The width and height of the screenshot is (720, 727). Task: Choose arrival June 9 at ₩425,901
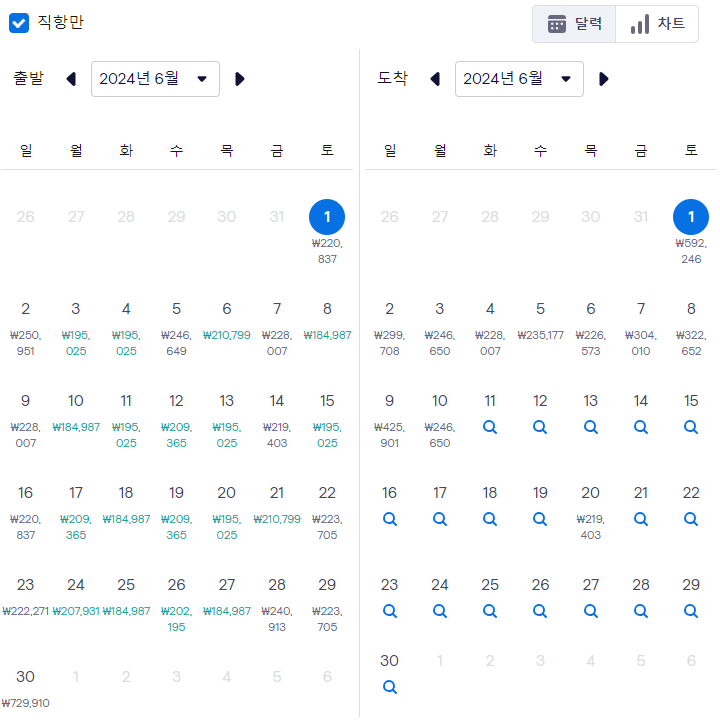click(x=389, y=421)
